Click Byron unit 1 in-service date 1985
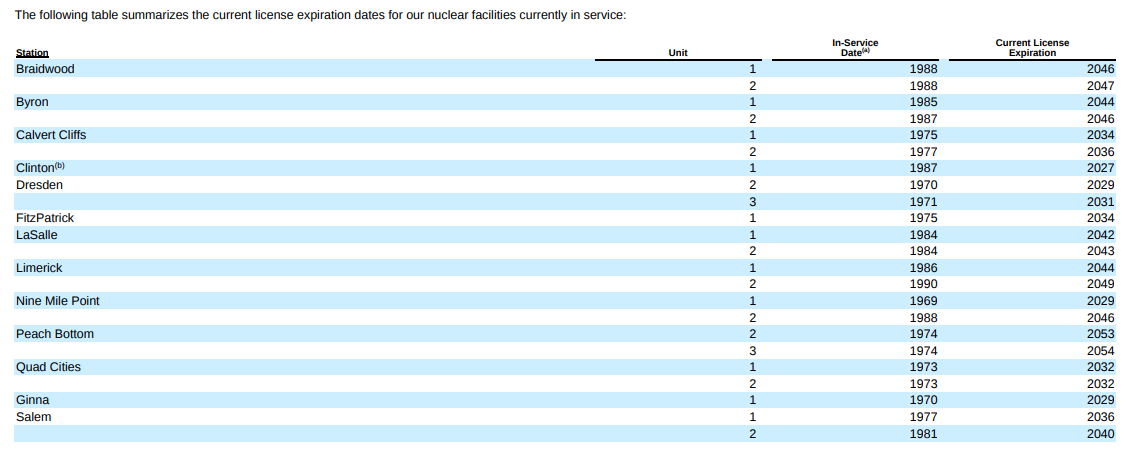This screenshot has width=1132, height=450. (923, 102)
